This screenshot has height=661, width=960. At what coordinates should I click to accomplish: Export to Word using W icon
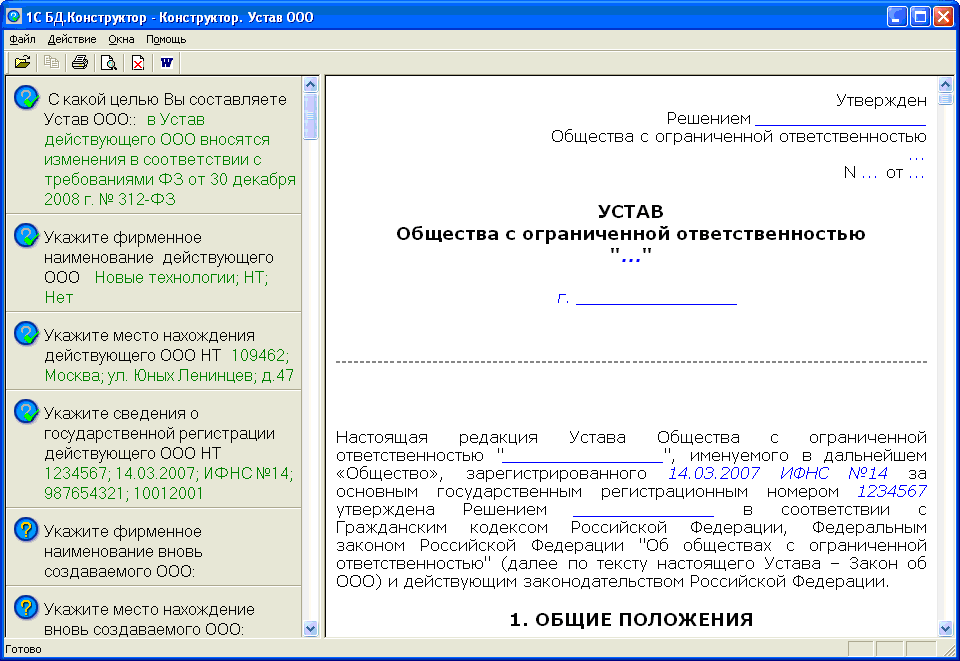pos(166,63)
